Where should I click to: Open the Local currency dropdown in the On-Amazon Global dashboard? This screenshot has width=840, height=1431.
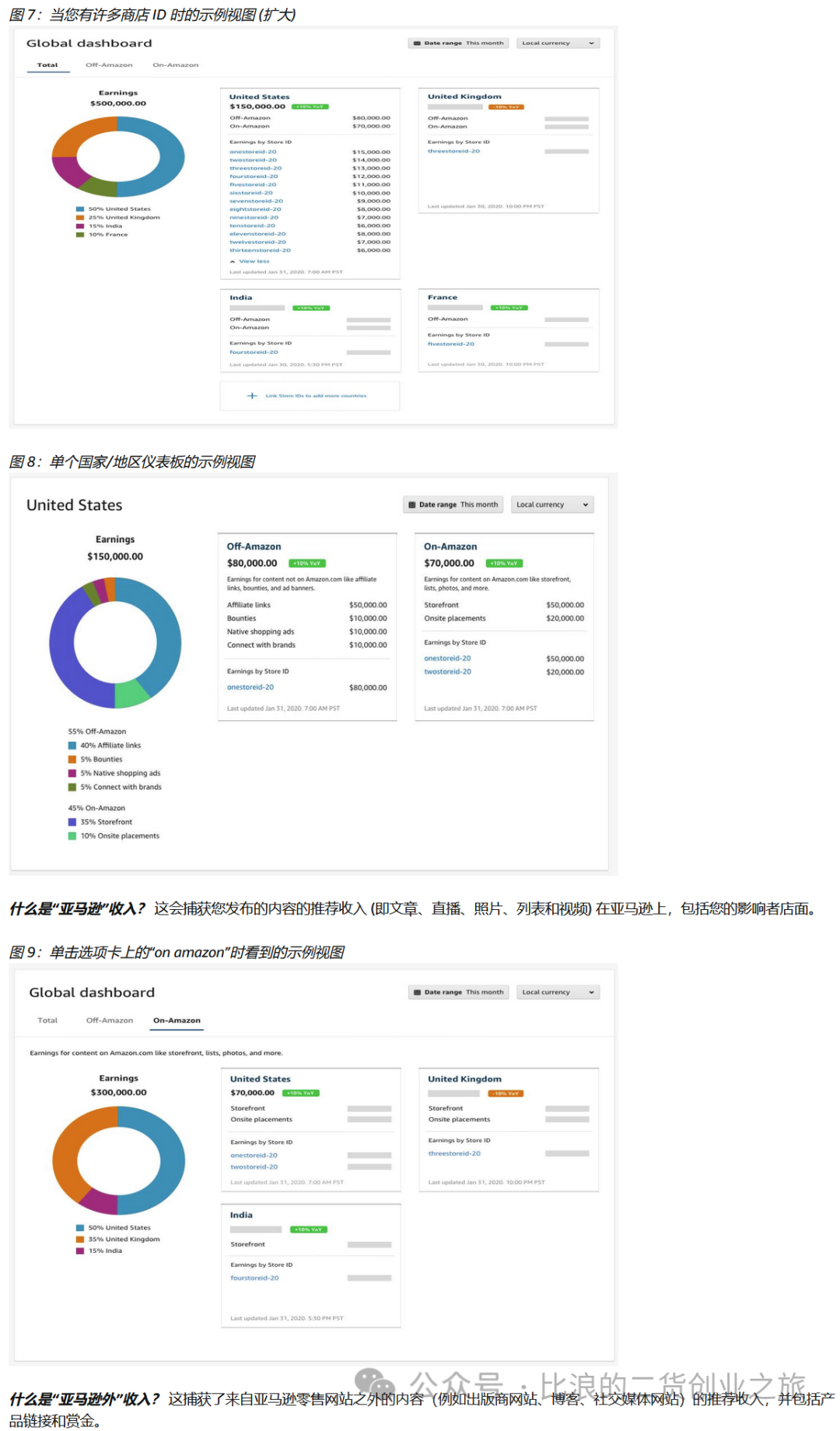[558, 992]
